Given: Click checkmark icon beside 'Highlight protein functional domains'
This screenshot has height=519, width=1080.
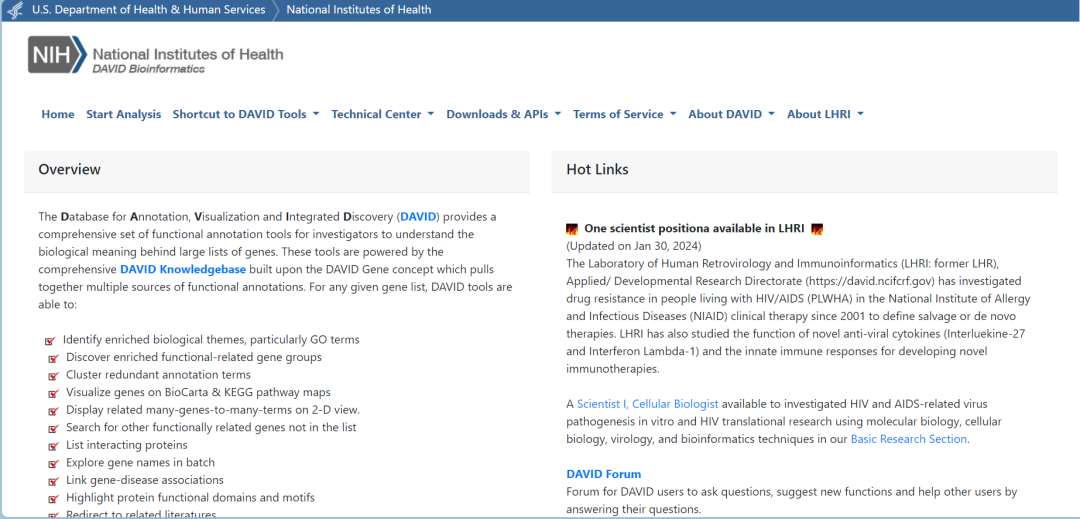Looking at the screenshot, I should (53, 499).
